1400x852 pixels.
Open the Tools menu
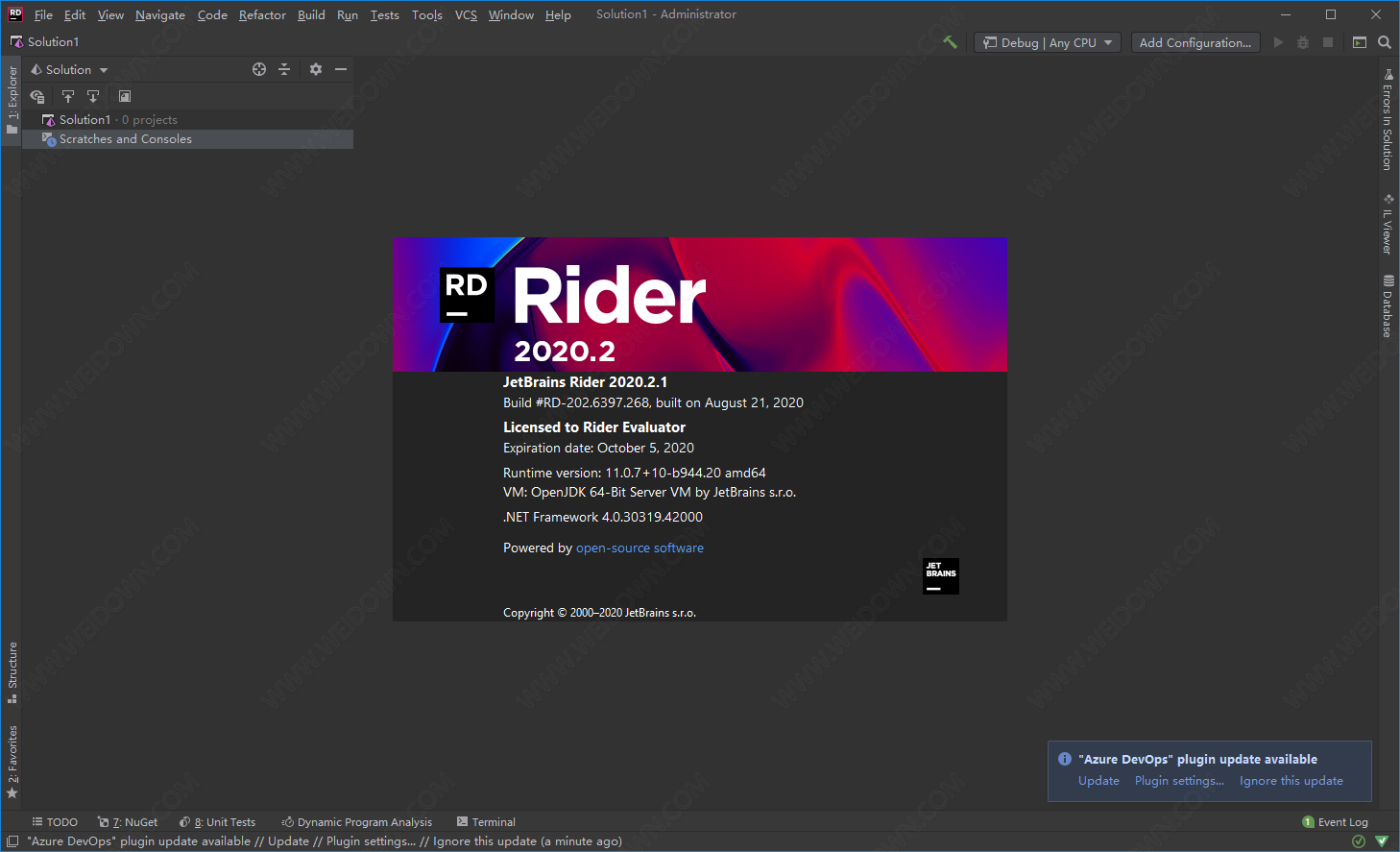[x=427, y=14]
